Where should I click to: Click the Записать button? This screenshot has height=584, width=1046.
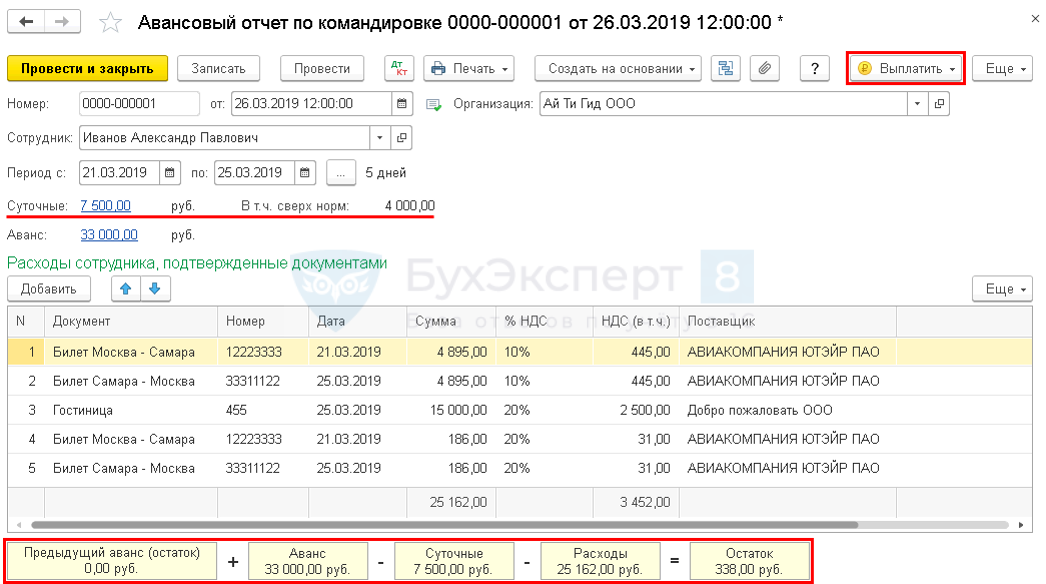(218, 68)
